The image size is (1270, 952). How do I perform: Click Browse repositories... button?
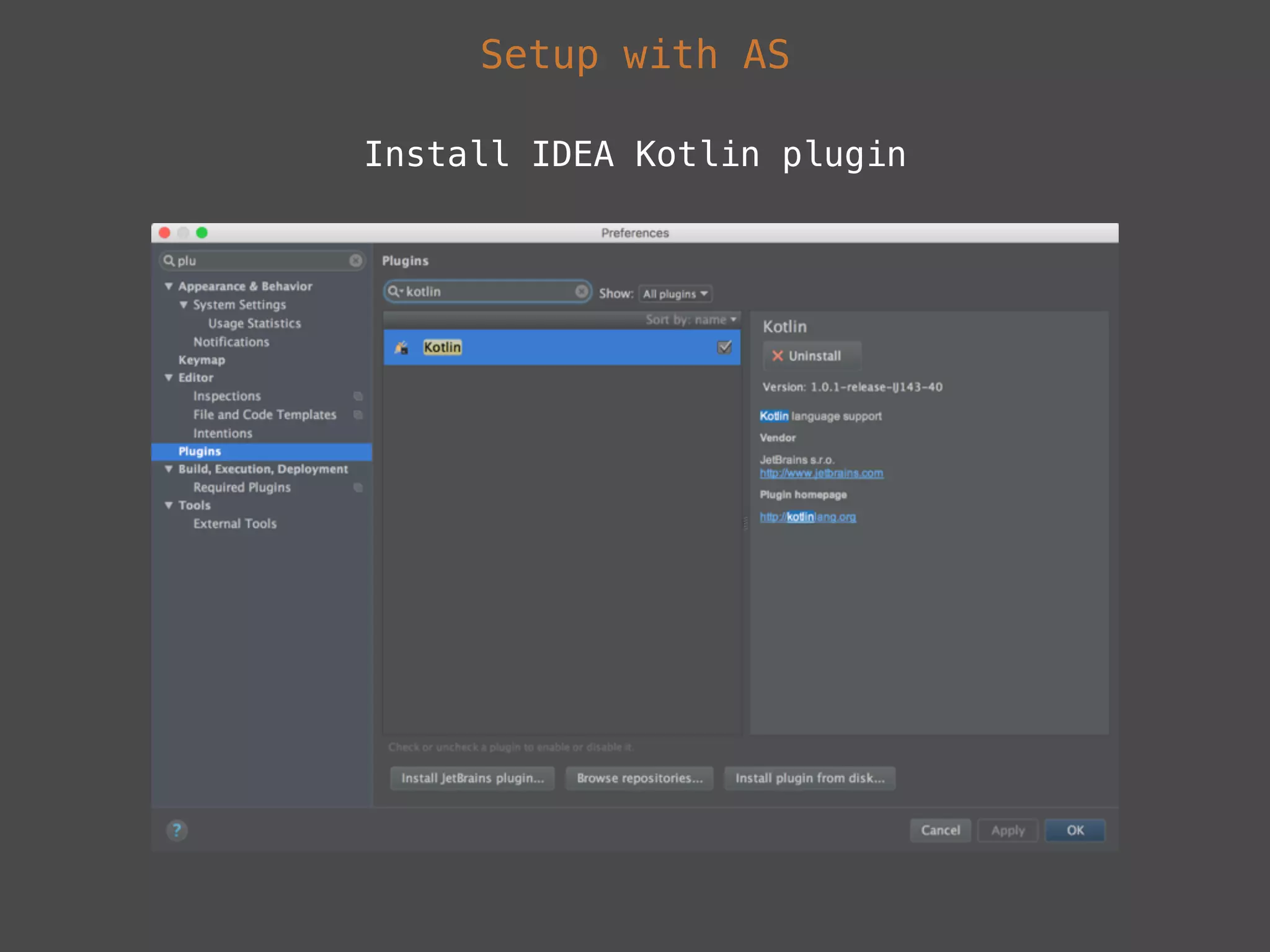(639, 778)
